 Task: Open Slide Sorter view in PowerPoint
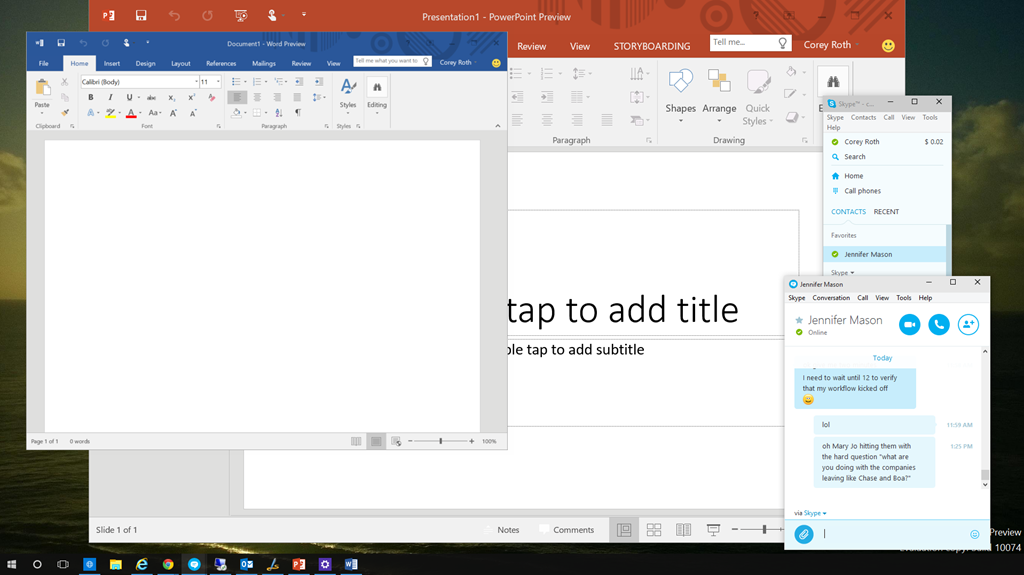click(x=654, y=530)
